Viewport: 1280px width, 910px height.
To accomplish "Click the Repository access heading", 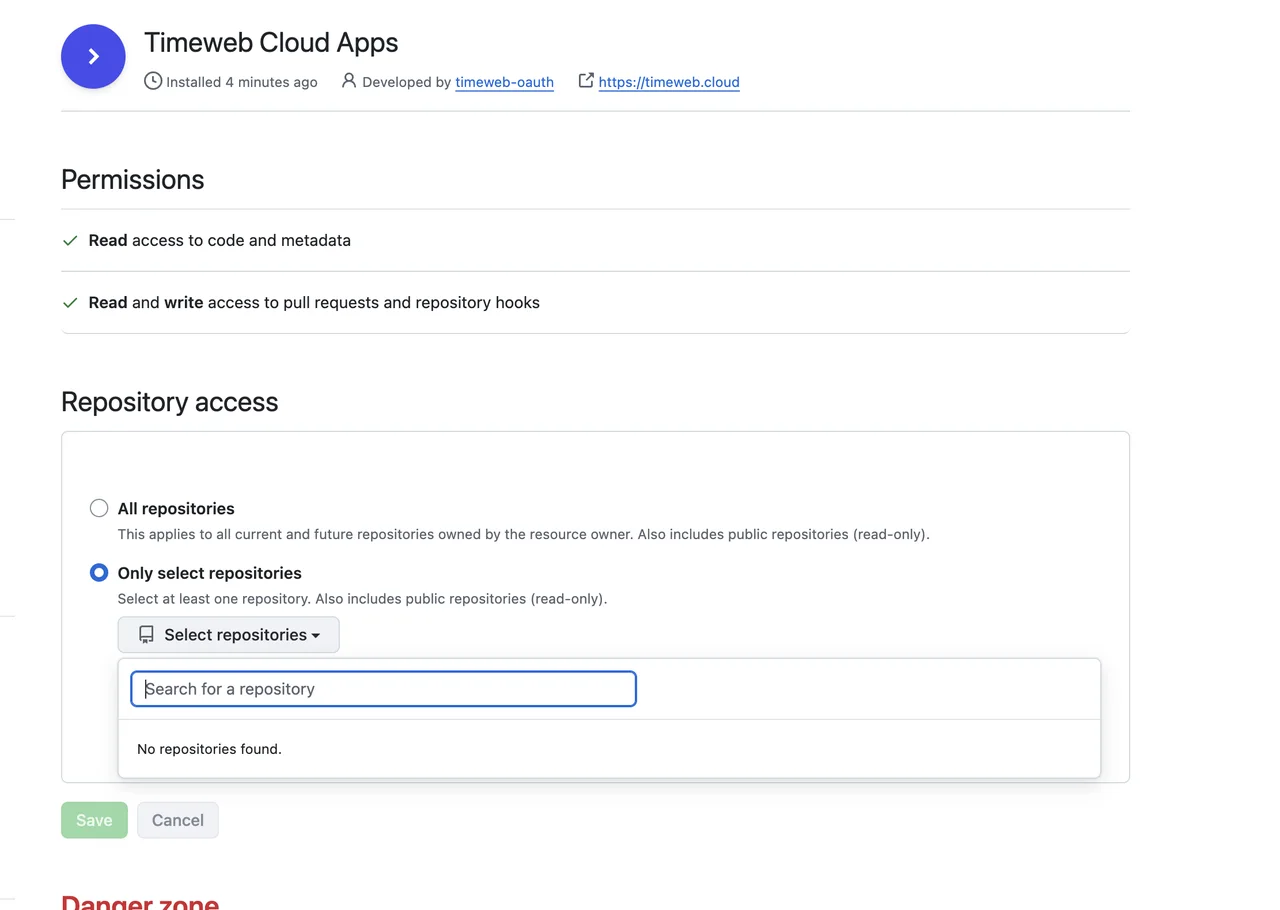I will (x=169, y=402).
